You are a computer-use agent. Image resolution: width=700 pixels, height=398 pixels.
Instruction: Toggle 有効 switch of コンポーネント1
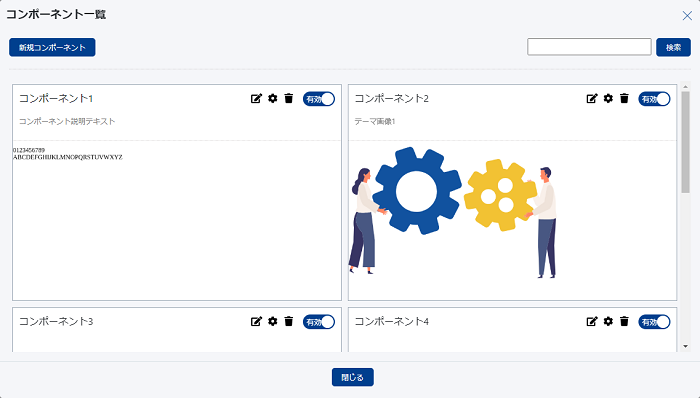(x=319, y=99)
